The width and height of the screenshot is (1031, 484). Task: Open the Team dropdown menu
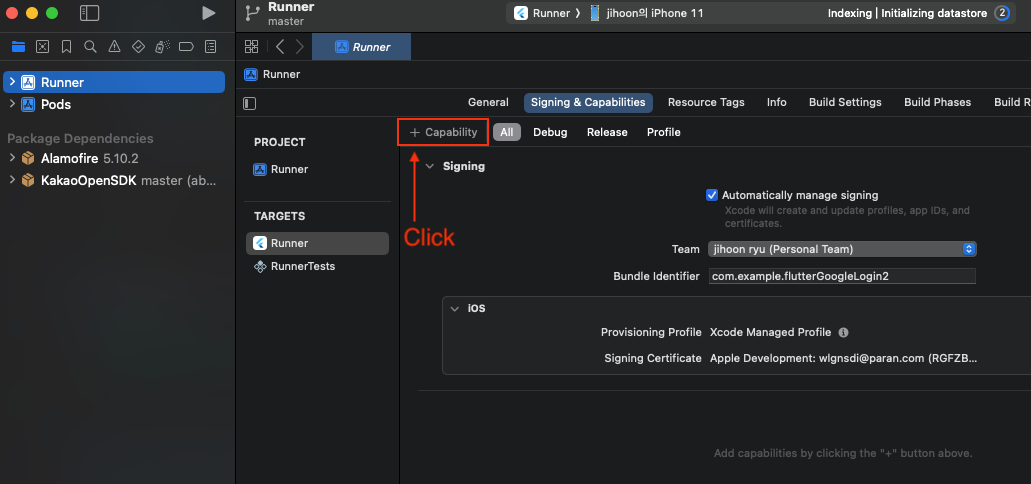tap(843, 249)
